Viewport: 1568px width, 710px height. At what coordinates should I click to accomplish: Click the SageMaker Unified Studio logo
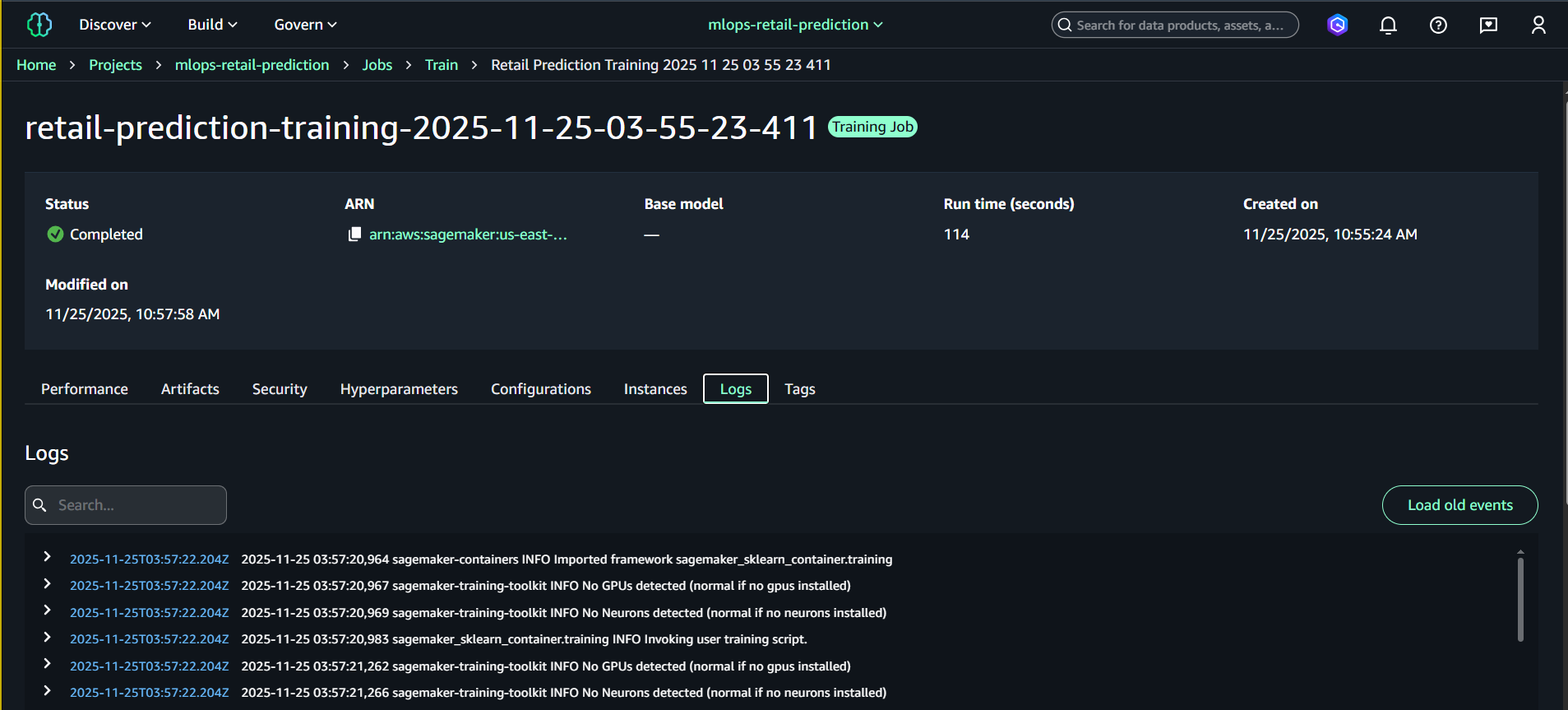coord(39,25)
